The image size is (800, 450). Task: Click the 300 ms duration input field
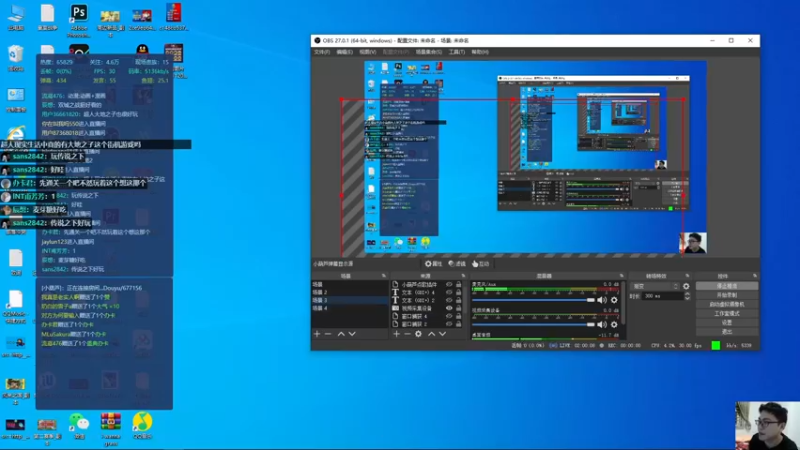tap(662, 296)
